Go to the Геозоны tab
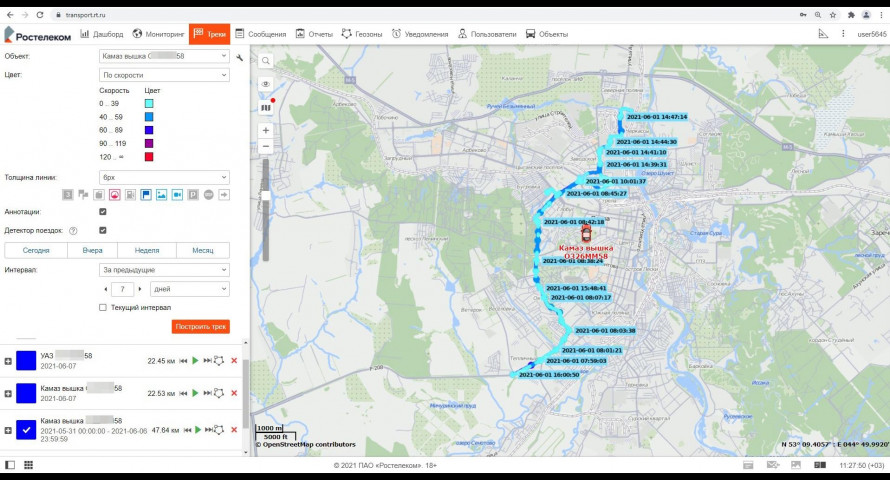Image resolution: width=890 pixels, height=480 pixels. [364, 34]
